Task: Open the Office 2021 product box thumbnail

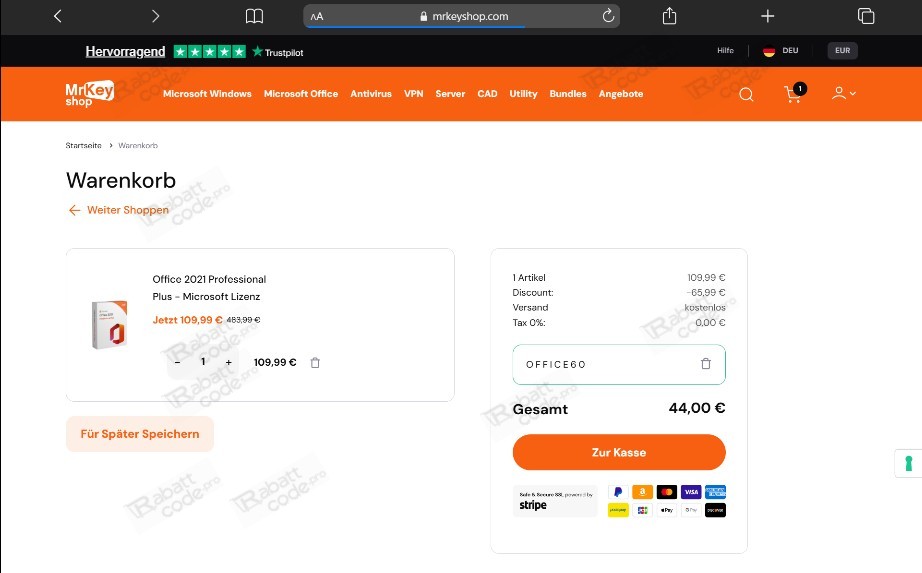Action: [x=109, y=324]
